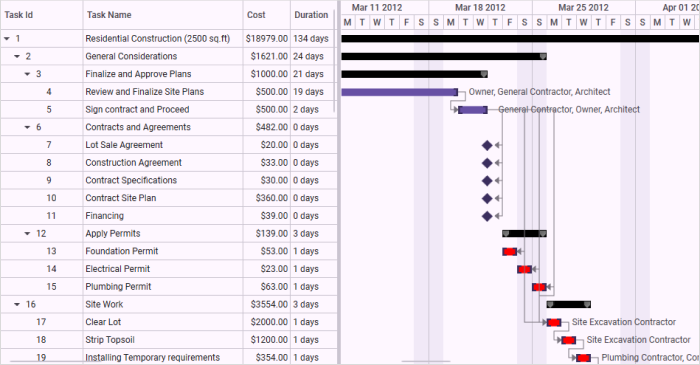
Task: Collapse task 2 General Considerations
Action: [x=17, y=56]
